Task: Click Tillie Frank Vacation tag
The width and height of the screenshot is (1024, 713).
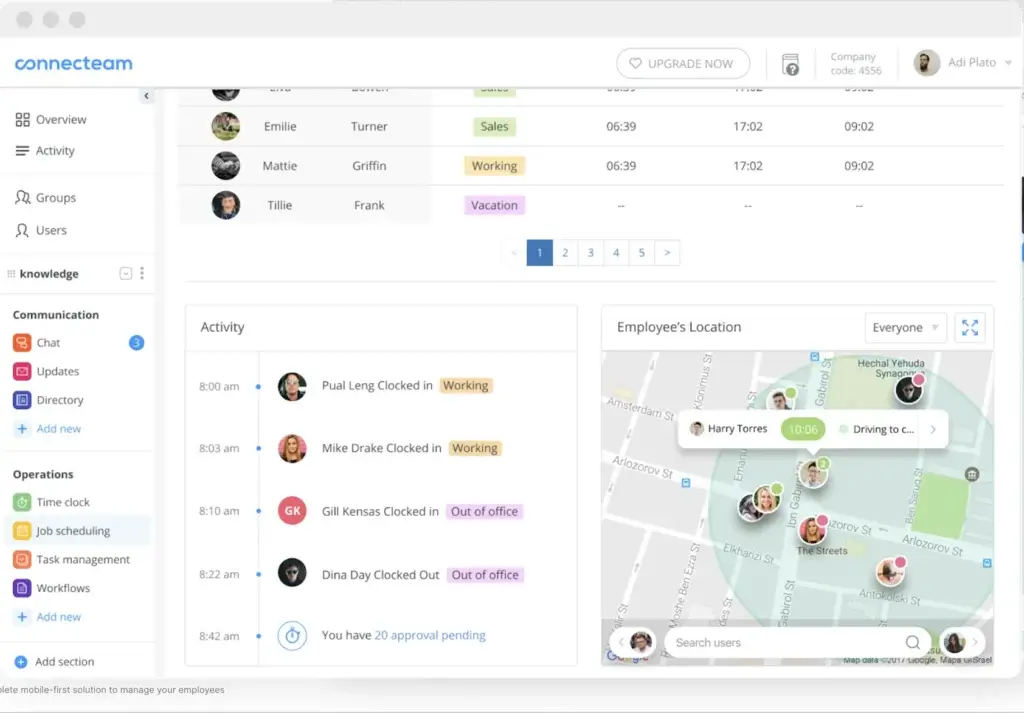Action: [494, 205]
